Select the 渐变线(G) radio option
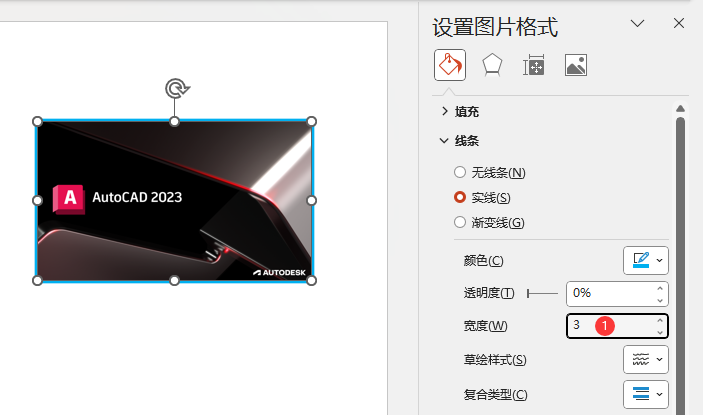The height and width of the screenshot is (415, 703). 489,223
